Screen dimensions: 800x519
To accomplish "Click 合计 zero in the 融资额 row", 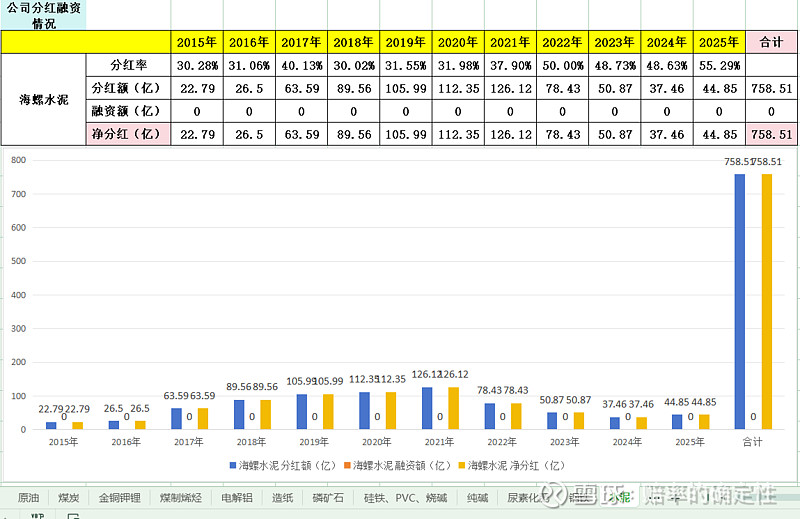I will pos(771,111).
